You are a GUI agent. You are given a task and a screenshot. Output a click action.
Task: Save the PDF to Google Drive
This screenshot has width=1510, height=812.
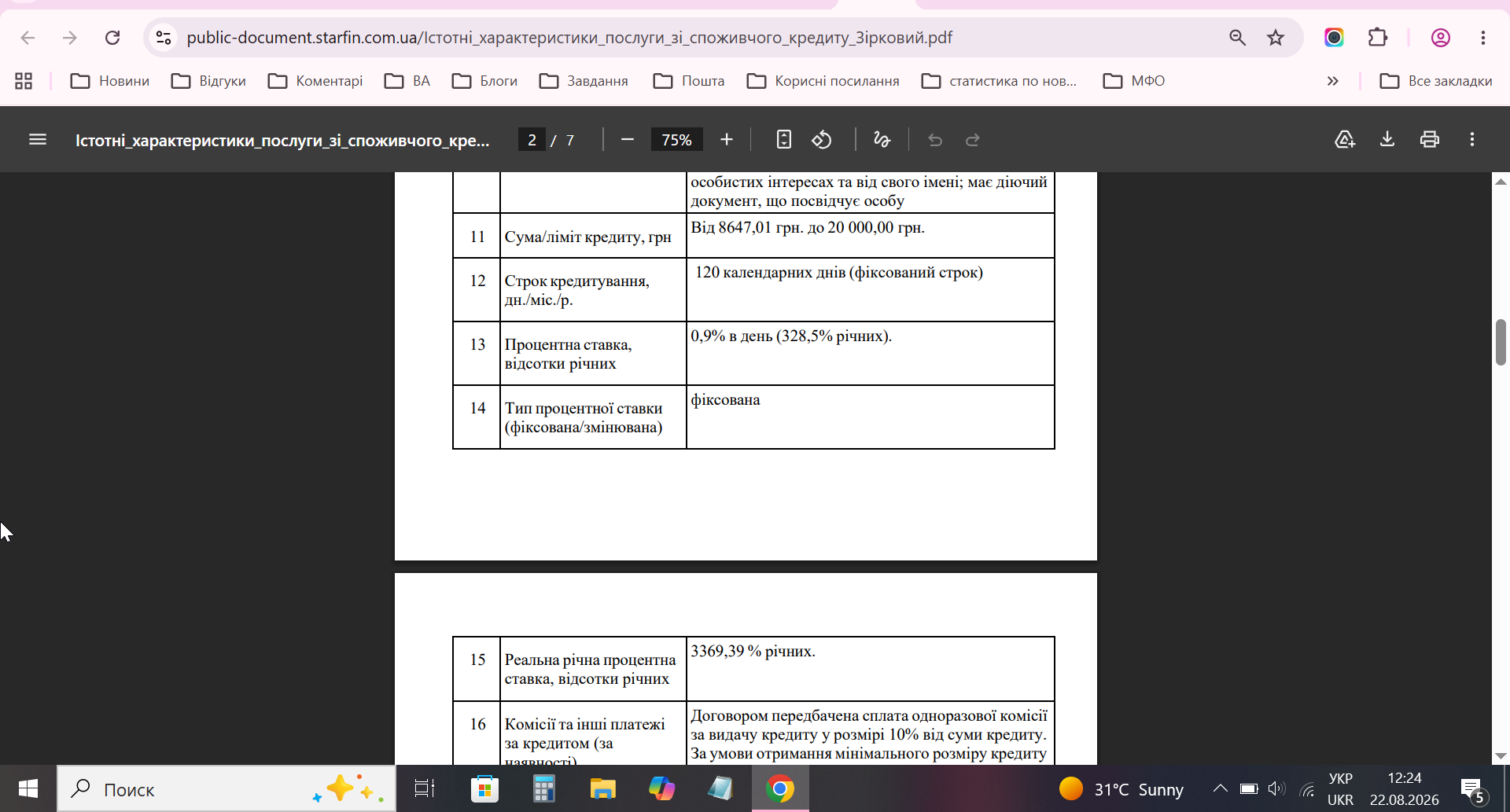(1345, 140)
